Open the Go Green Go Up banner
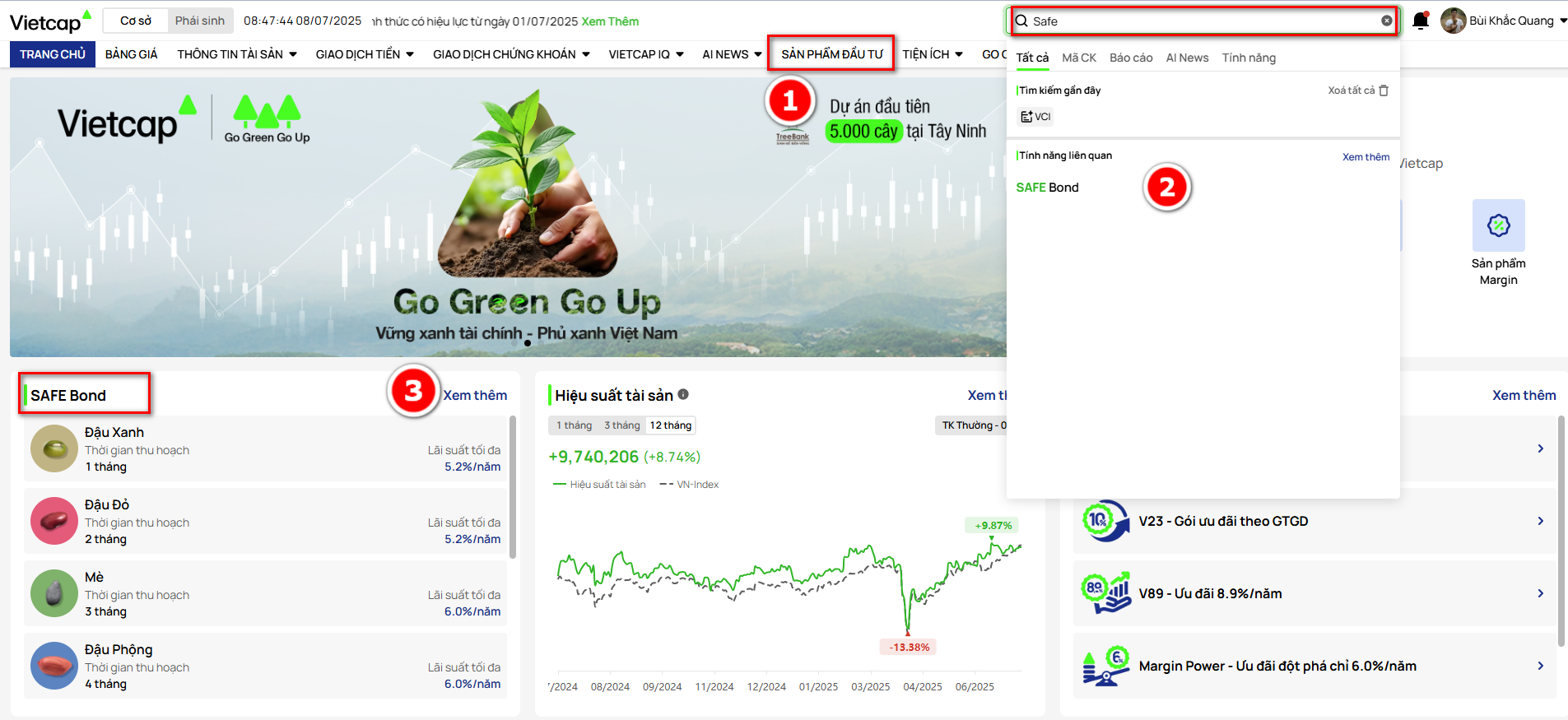The width and height of the screenshot is (1568, 720). click(x=508, y=217)
